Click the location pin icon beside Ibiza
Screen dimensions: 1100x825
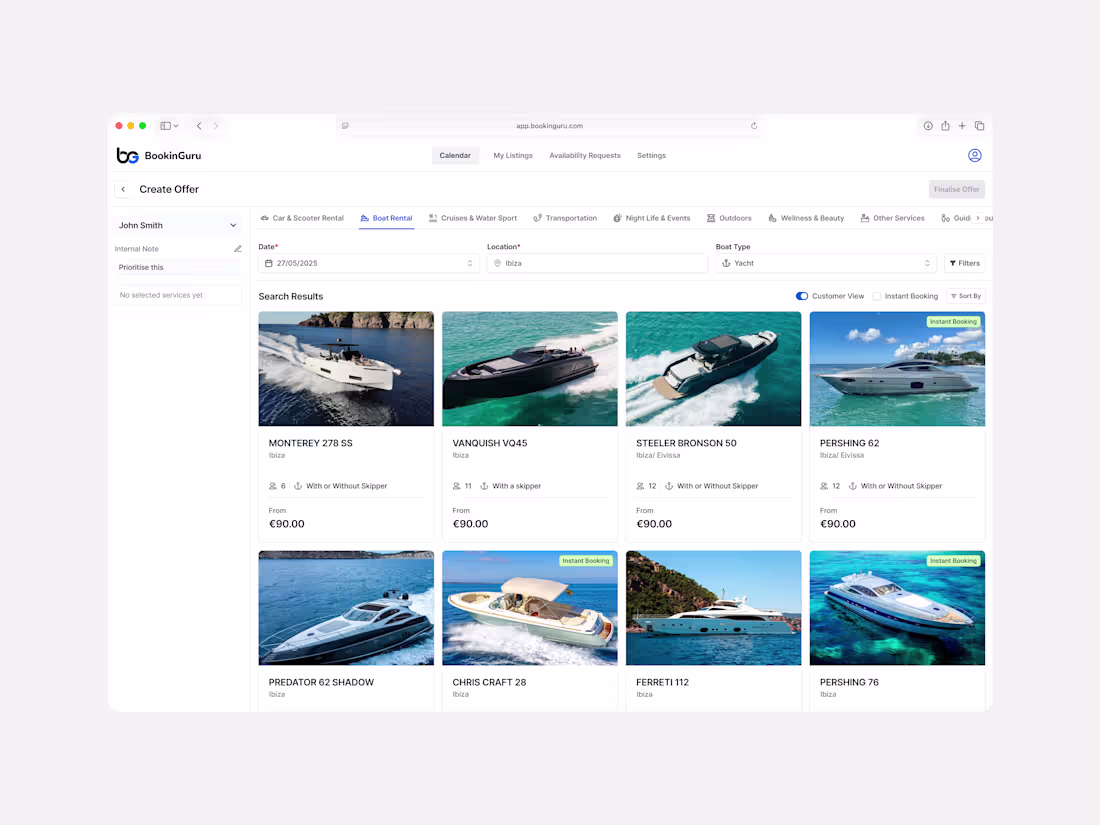pyautogui.click(x=497, y=263)
